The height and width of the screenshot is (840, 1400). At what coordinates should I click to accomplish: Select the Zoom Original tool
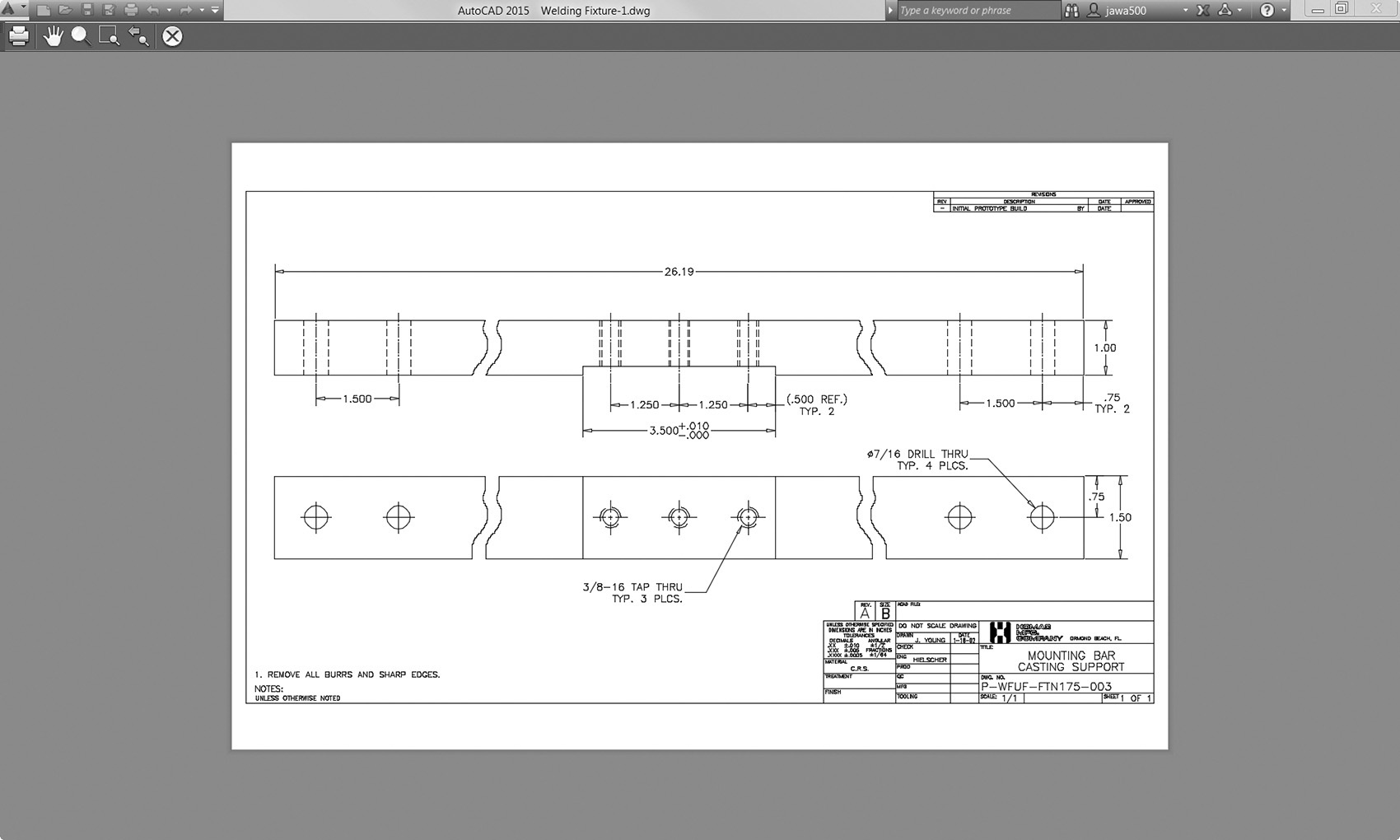[138, 36]
